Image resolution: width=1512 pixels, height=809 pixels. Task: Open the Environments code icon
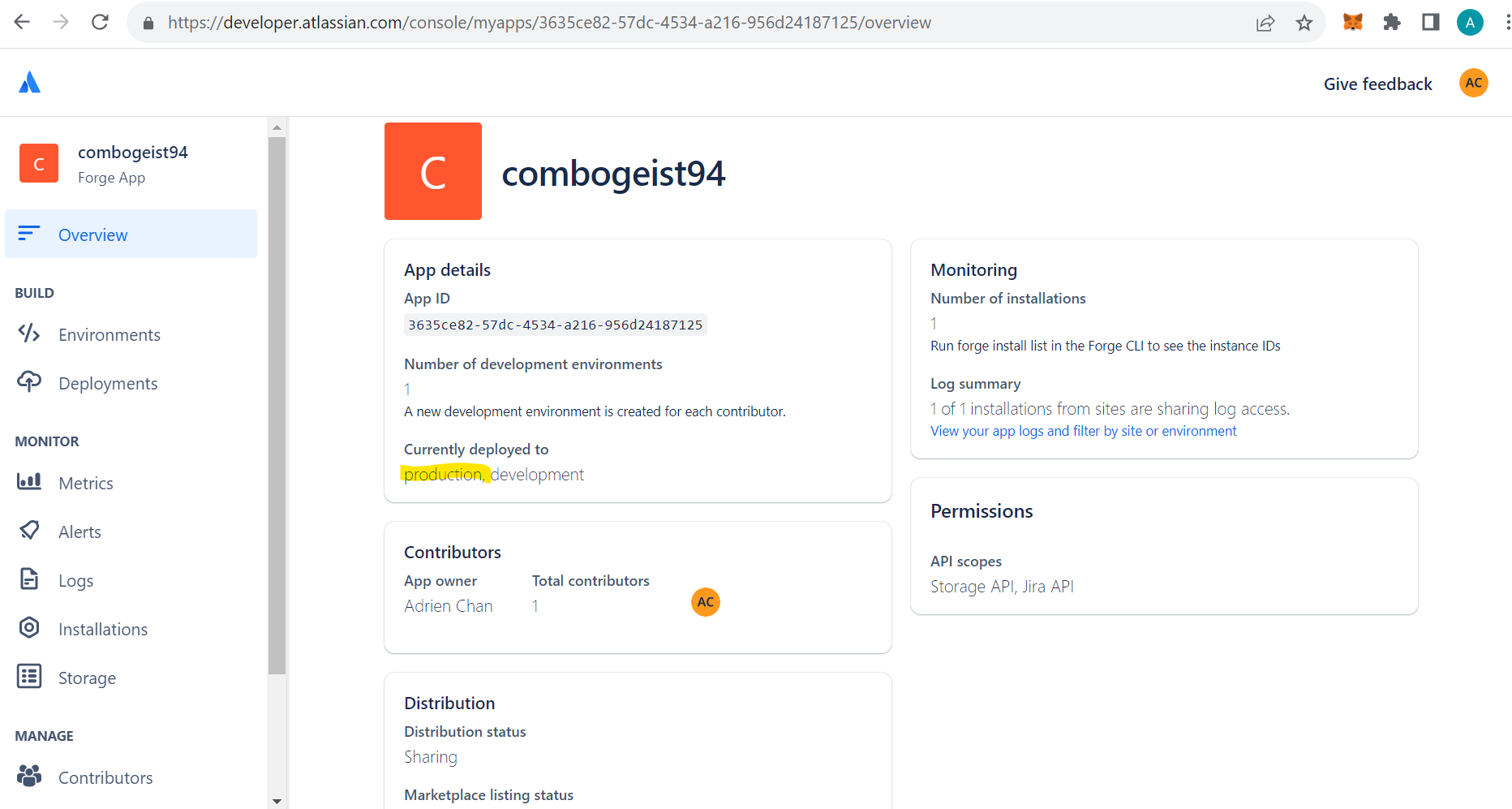pos(29,333)
